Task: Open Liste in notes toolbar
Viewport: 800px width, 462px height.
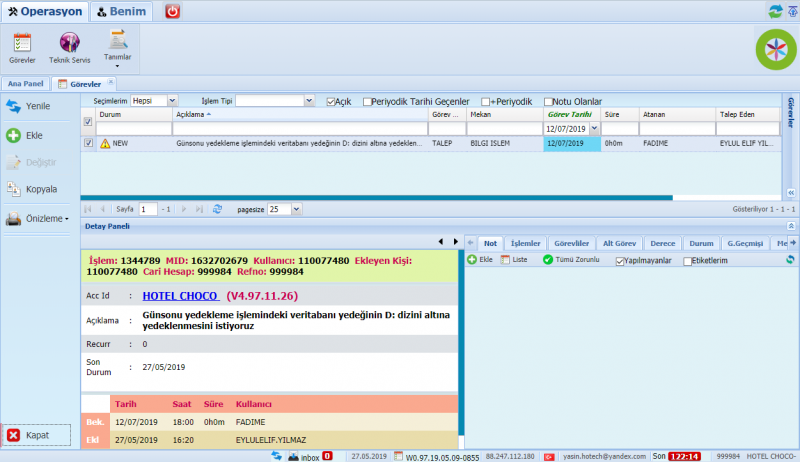Action: tap(514, 260)
